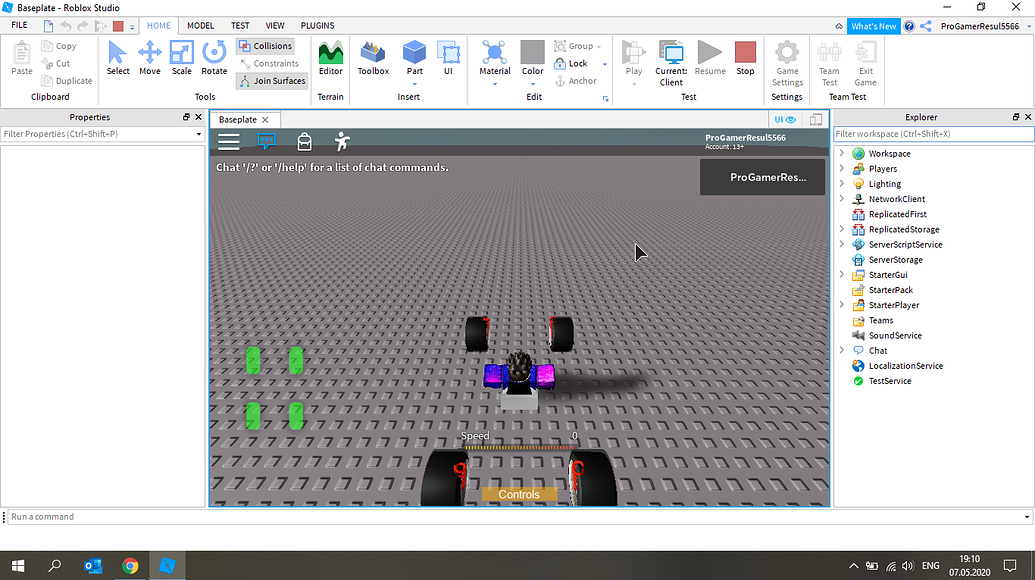1035x580 pixels.
Task: Open the in-game emotes icon
Action: [x=342, y=141]
